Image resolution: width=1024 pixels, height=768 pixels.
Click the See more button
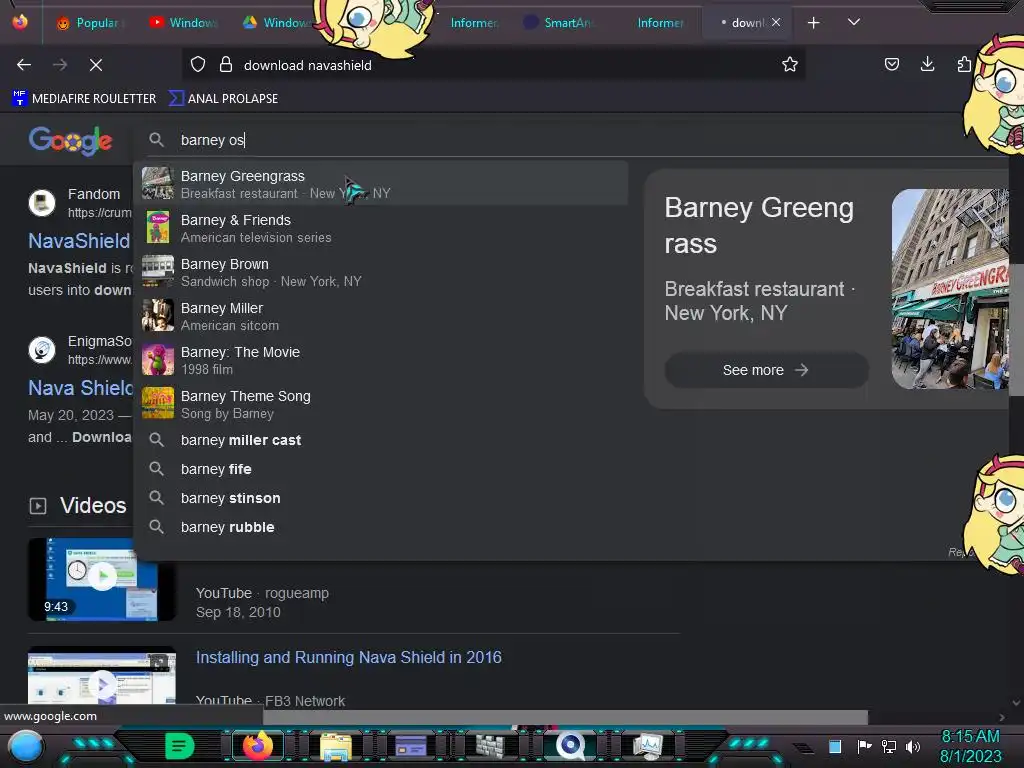tap(766, 370)
